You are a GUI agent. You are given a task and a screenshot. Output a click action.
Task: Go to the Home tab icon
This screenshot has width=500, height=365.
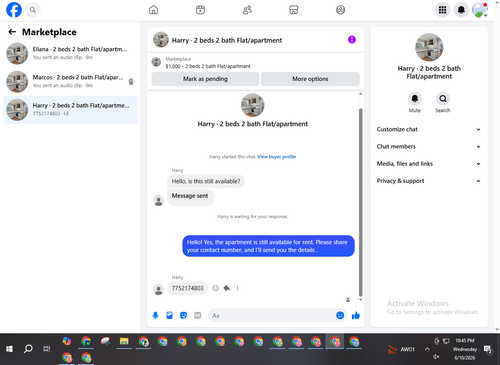click(153, 10)
